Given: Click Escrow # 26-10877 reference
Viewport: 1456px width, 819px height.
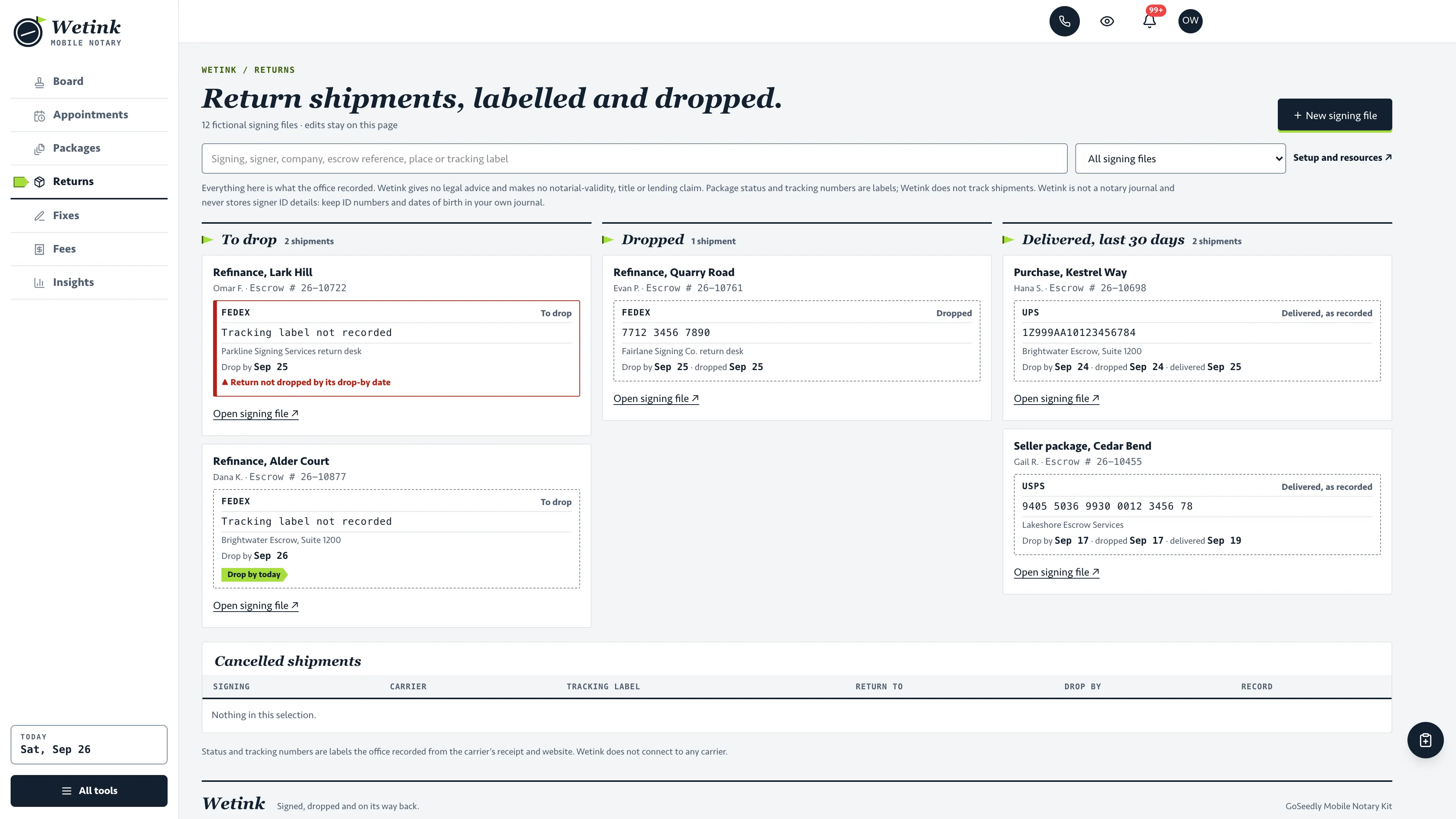Looking at the screenshot, I should point(298,477).
